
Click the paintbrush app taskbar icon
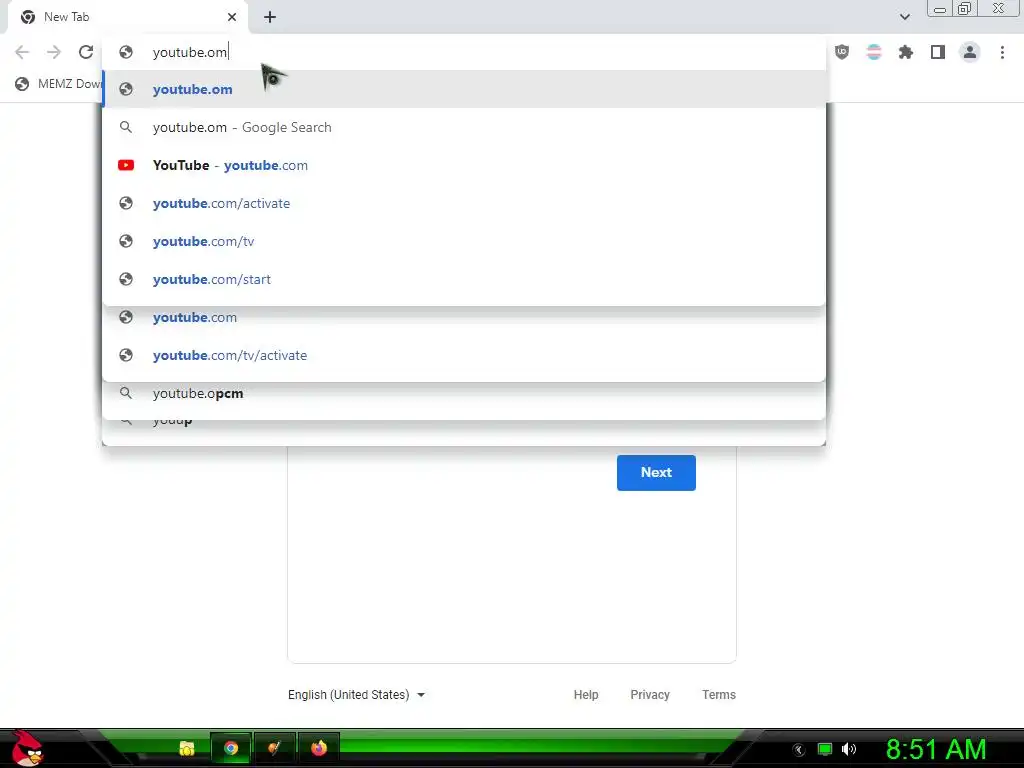(x=274, y=748)
